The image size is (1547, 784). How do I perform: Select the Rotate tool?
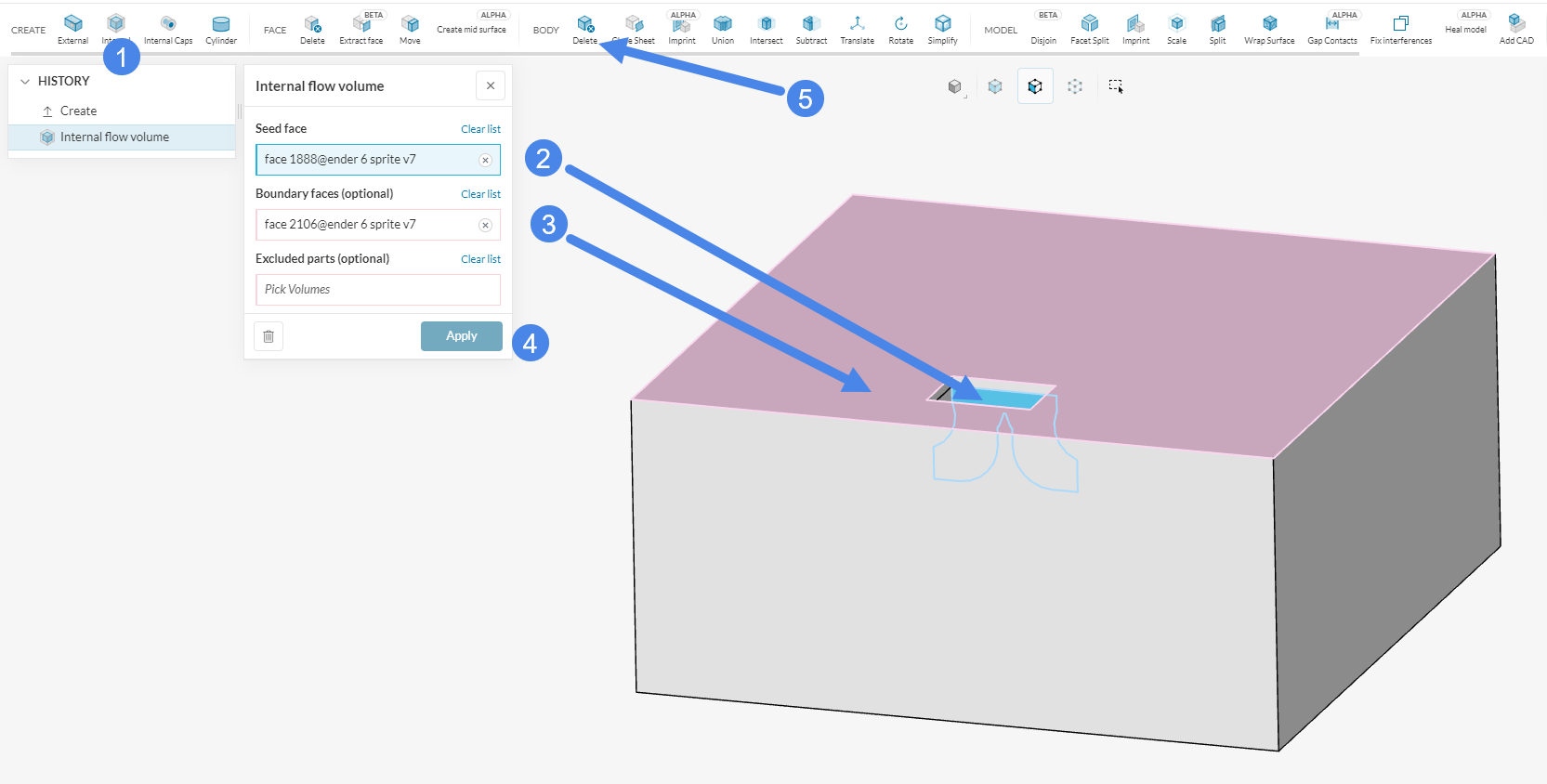(x=900, y=29)
